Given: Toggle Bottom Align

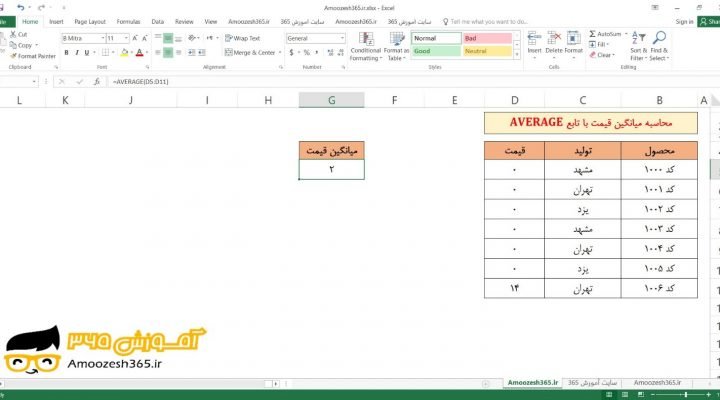Looking at the screenshot, I should pos(178,38).
